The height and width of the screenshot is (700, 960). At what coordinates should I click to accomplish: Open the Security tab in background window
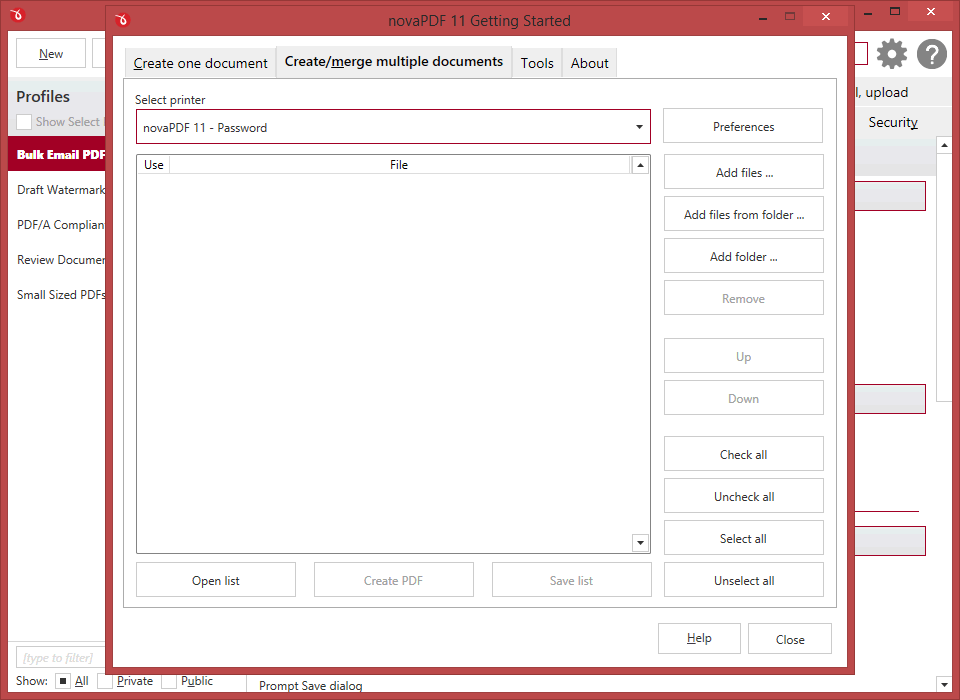pyautogui.click(x=893, y=122)
